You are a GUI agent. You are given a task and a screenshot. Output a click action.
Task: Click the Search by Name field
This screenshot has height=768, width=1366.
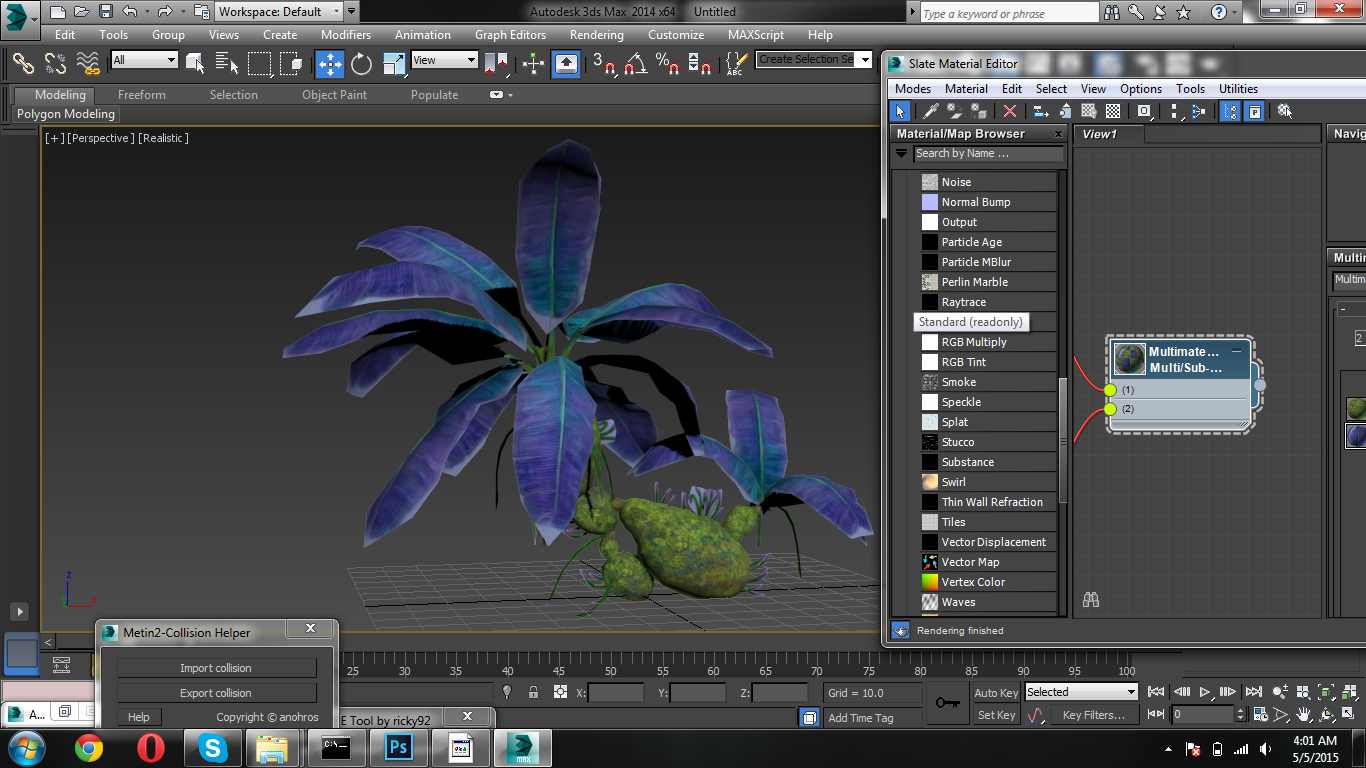[988, 154]
